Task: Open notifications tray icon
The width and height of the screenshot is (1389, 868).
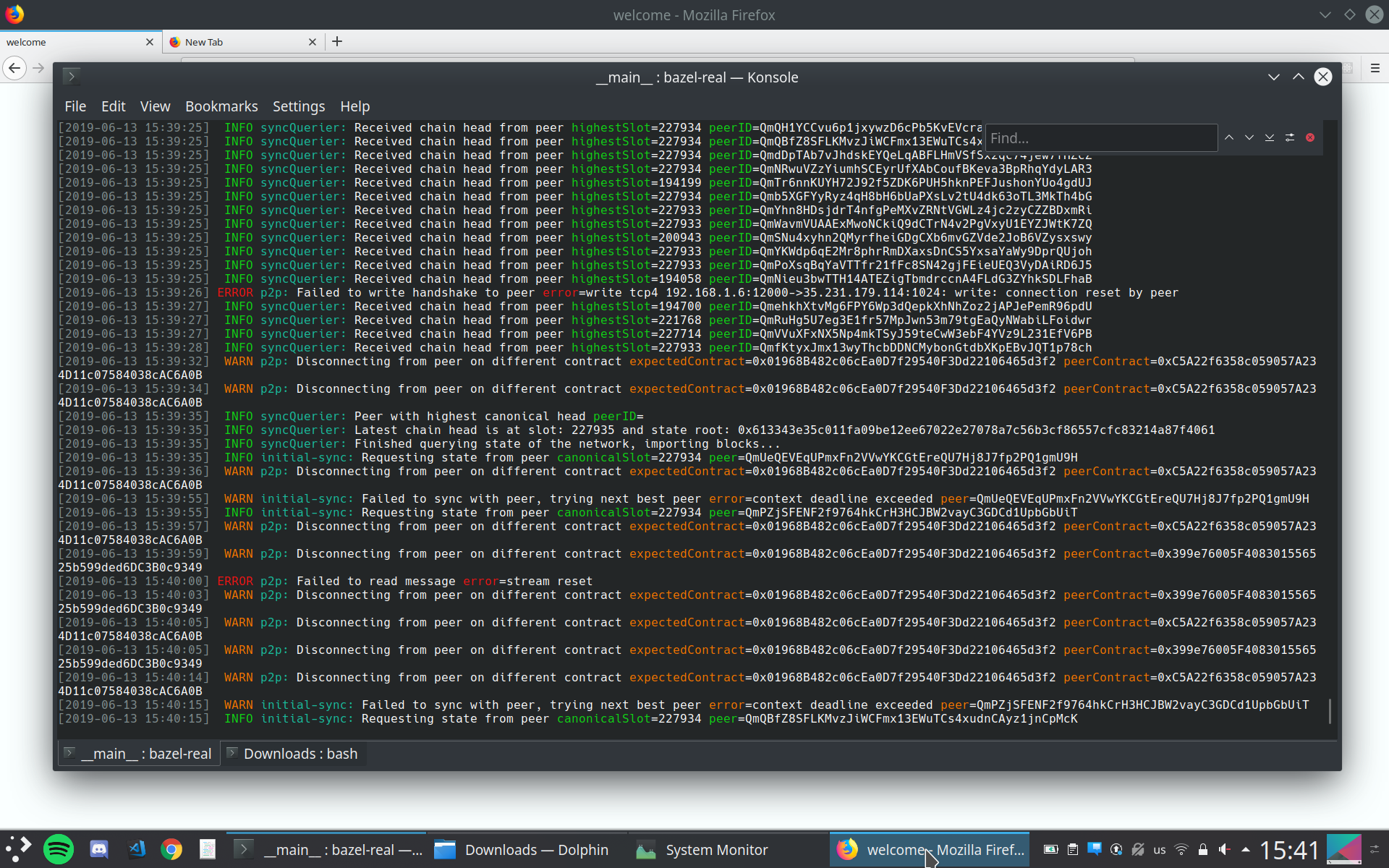Action: coord(1094,849)
